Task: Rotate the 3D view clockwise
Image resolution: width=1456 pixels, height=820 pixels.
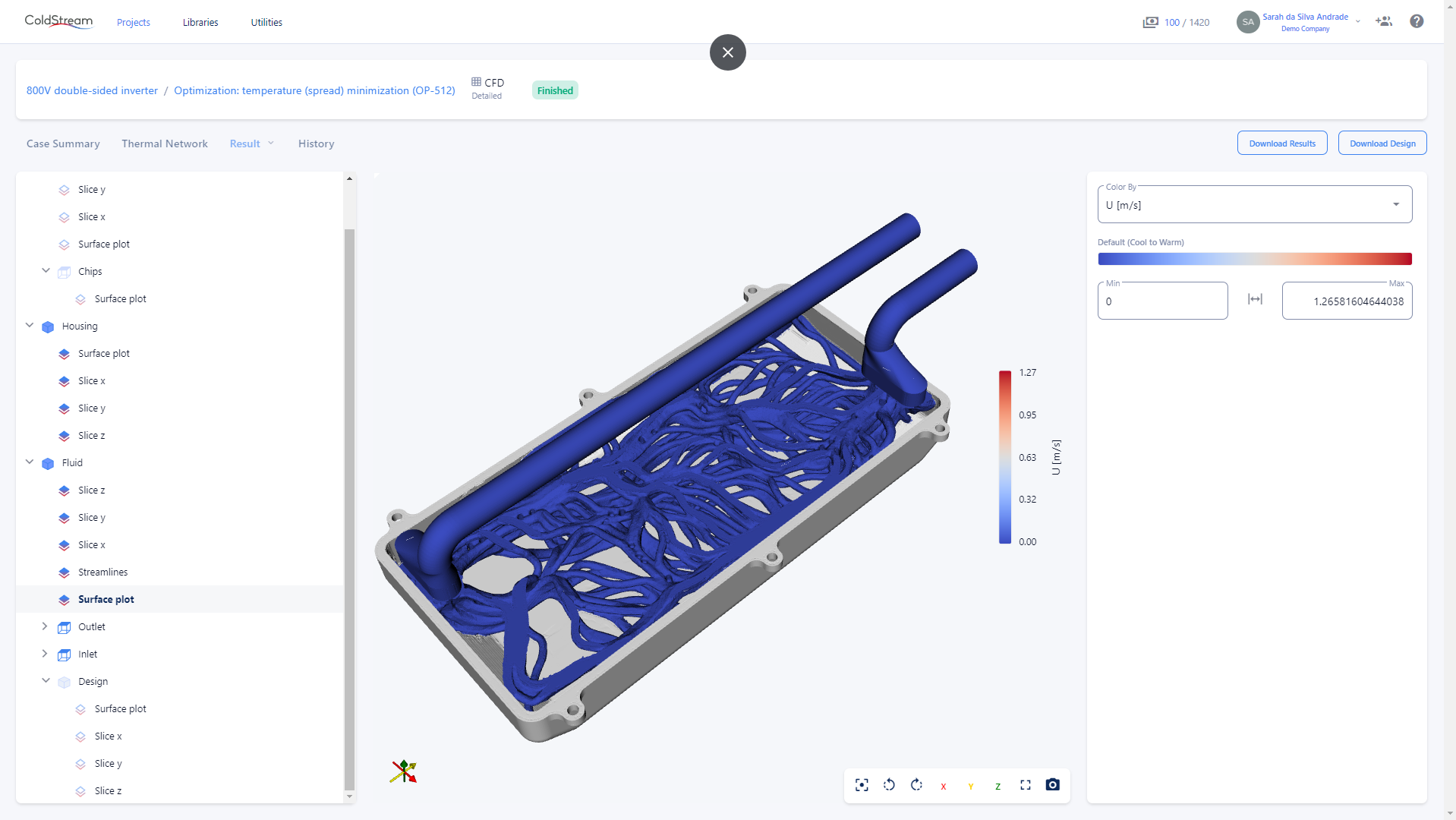Action: coord(916,785)
